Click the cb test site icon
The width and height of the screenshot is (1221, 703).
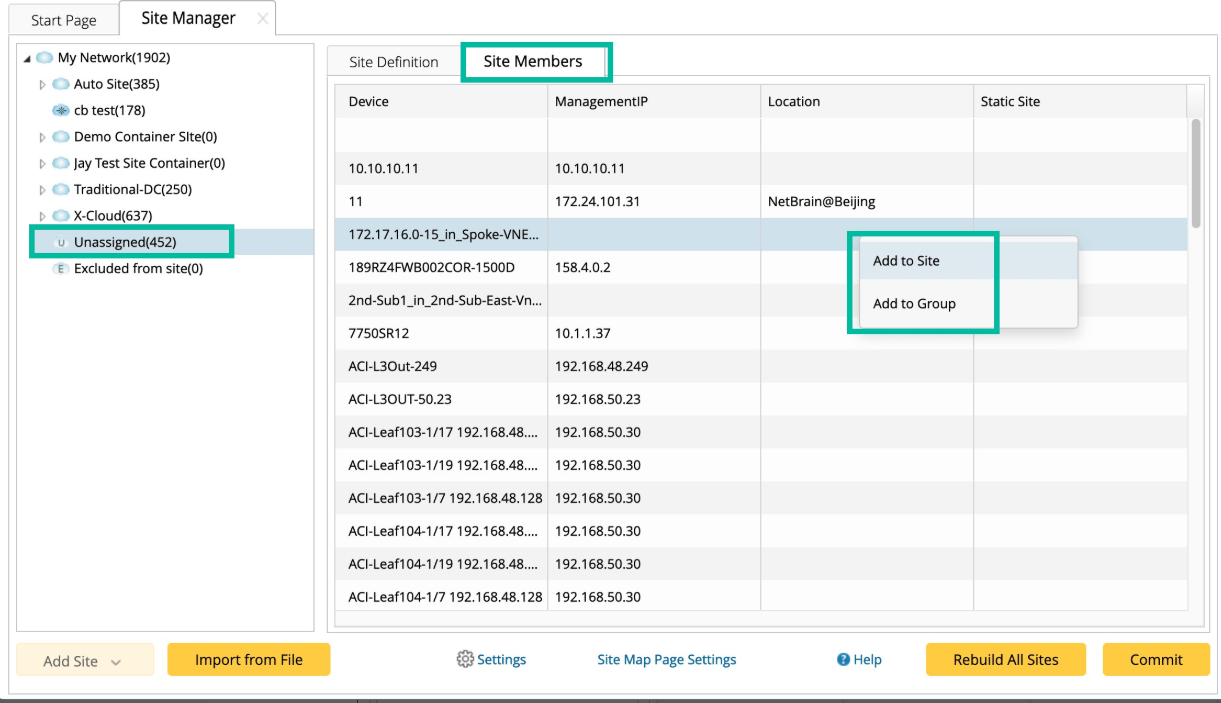point(61,110)
